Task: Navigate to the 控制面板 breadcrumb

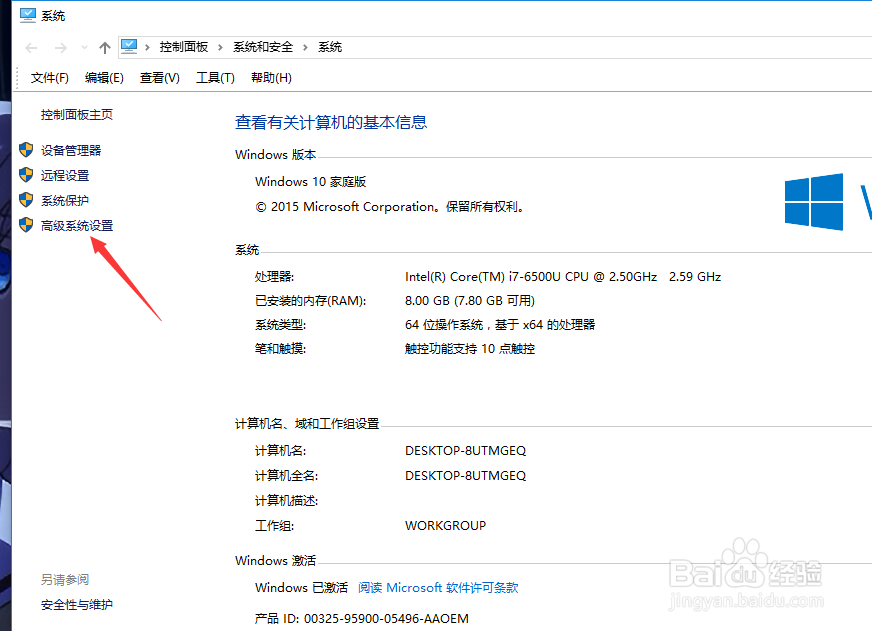Action: pos(184,47)
